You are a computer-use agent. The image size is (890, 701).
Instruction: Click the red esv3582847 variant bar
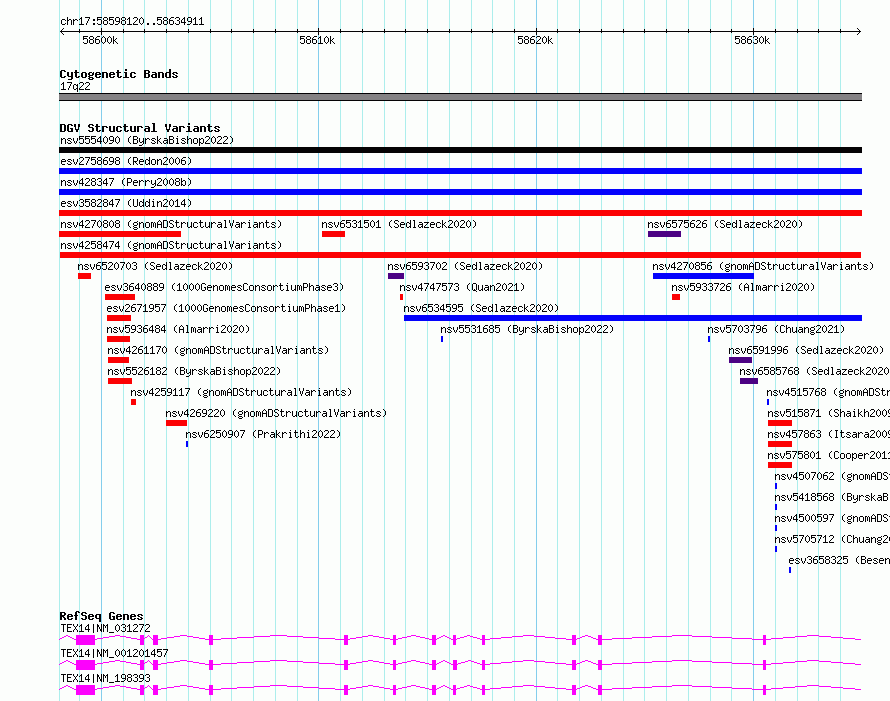[x=460, y=213]
